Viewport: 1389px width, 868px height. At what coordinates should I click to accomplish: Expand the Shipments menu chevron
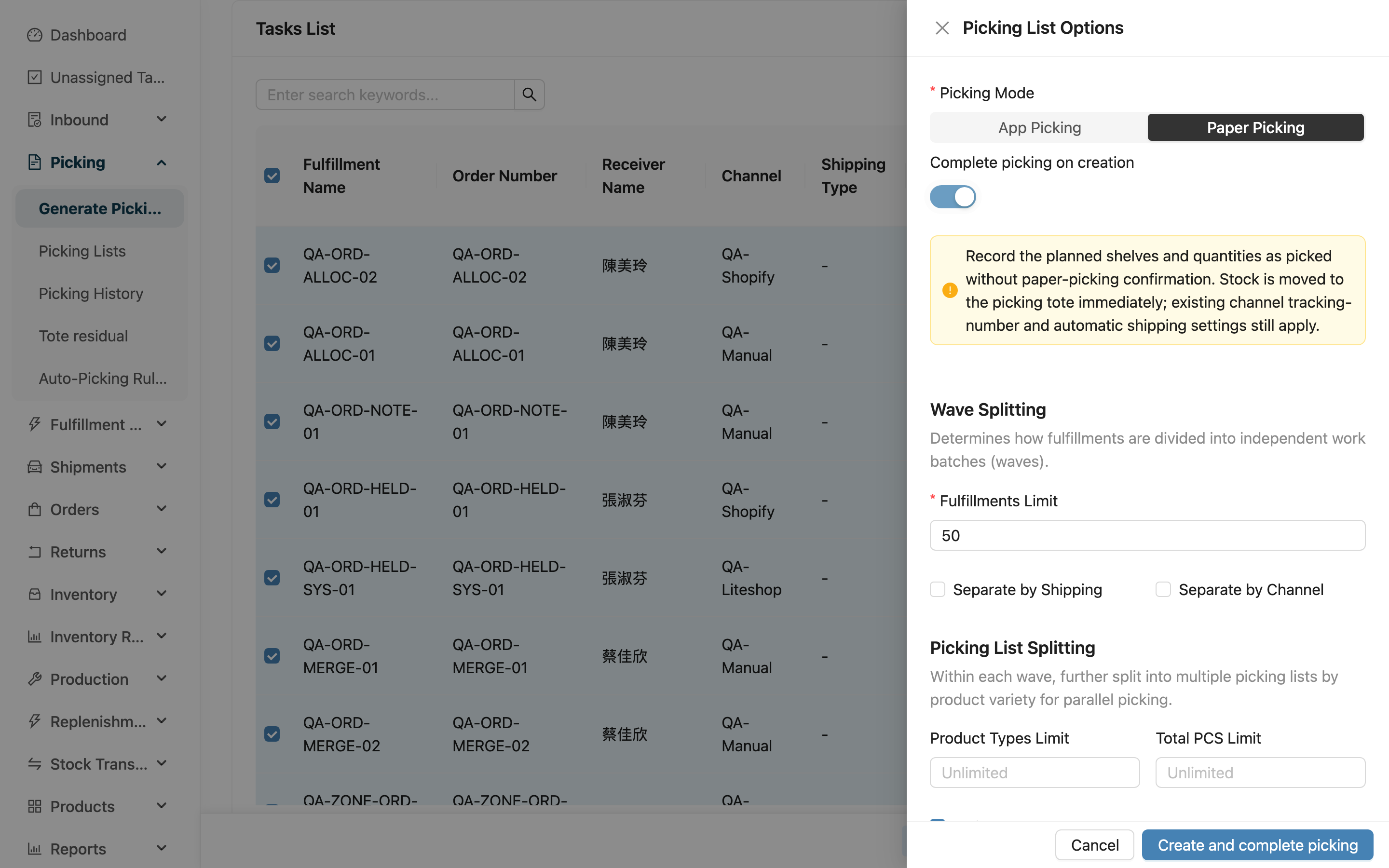pyautogui.click(x=162, y=466)
